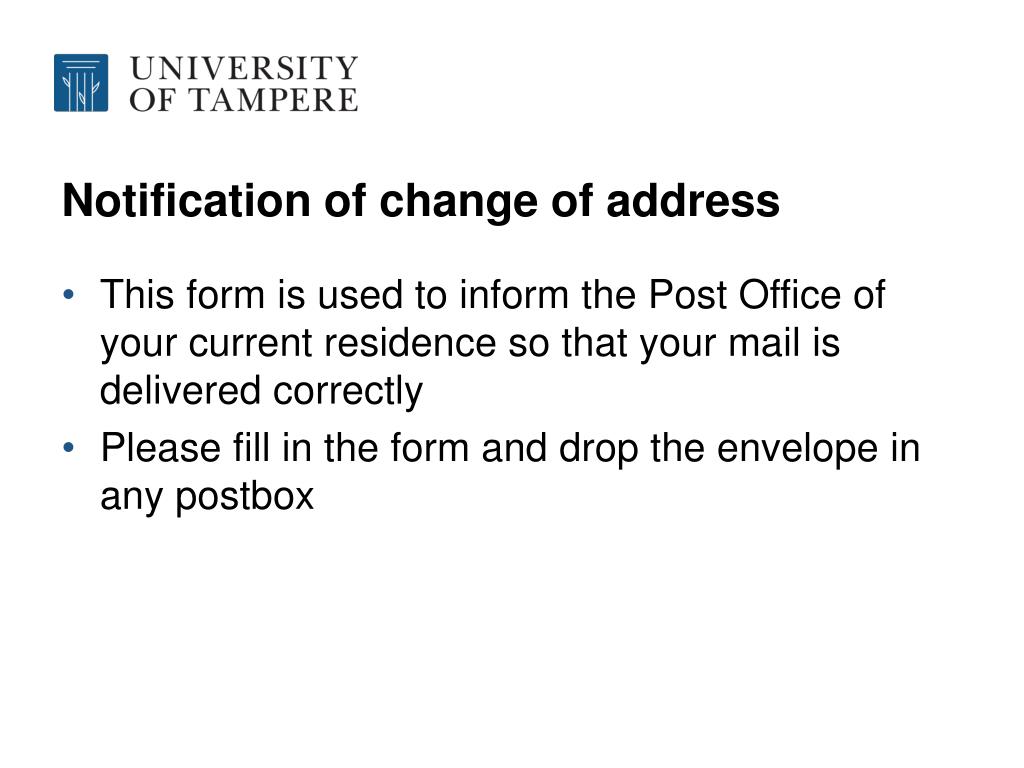Select the Notification of change of address title
1024x768 pixels.
point(421,201)
